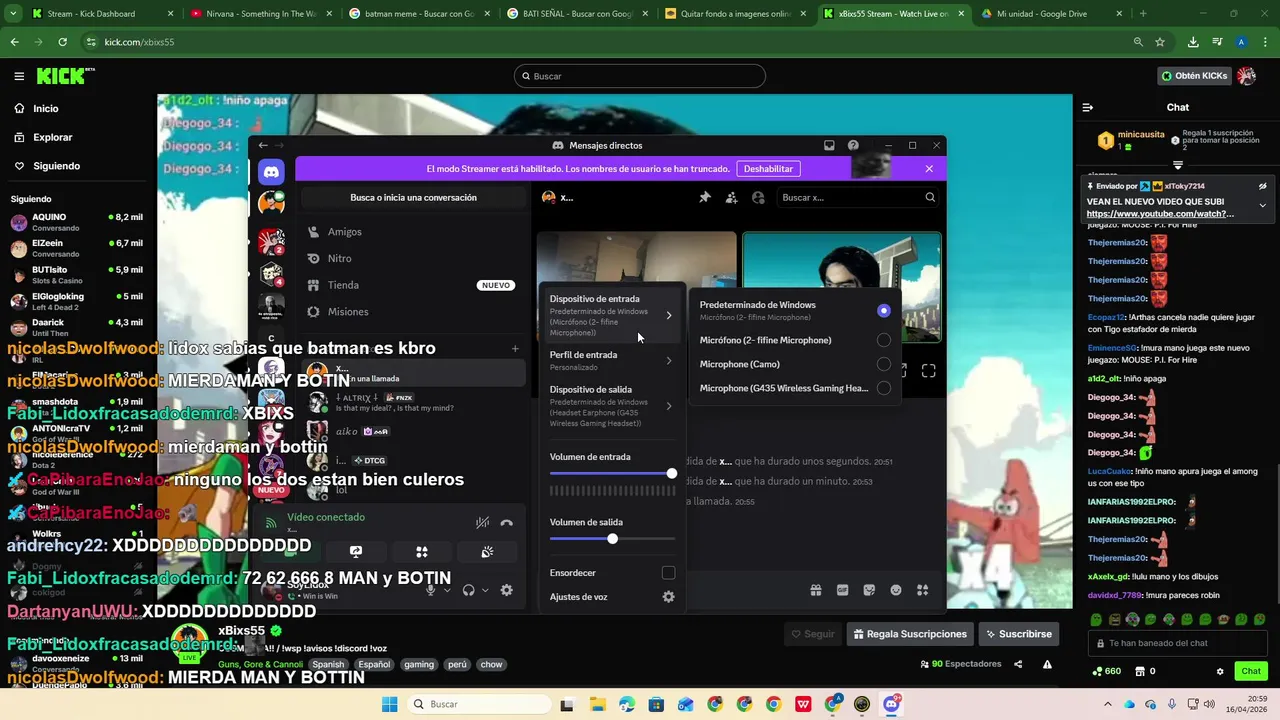Toggle fullscreen of the Discord call
The width and height of the screenshot is (1280, 720).
(928, 371)
